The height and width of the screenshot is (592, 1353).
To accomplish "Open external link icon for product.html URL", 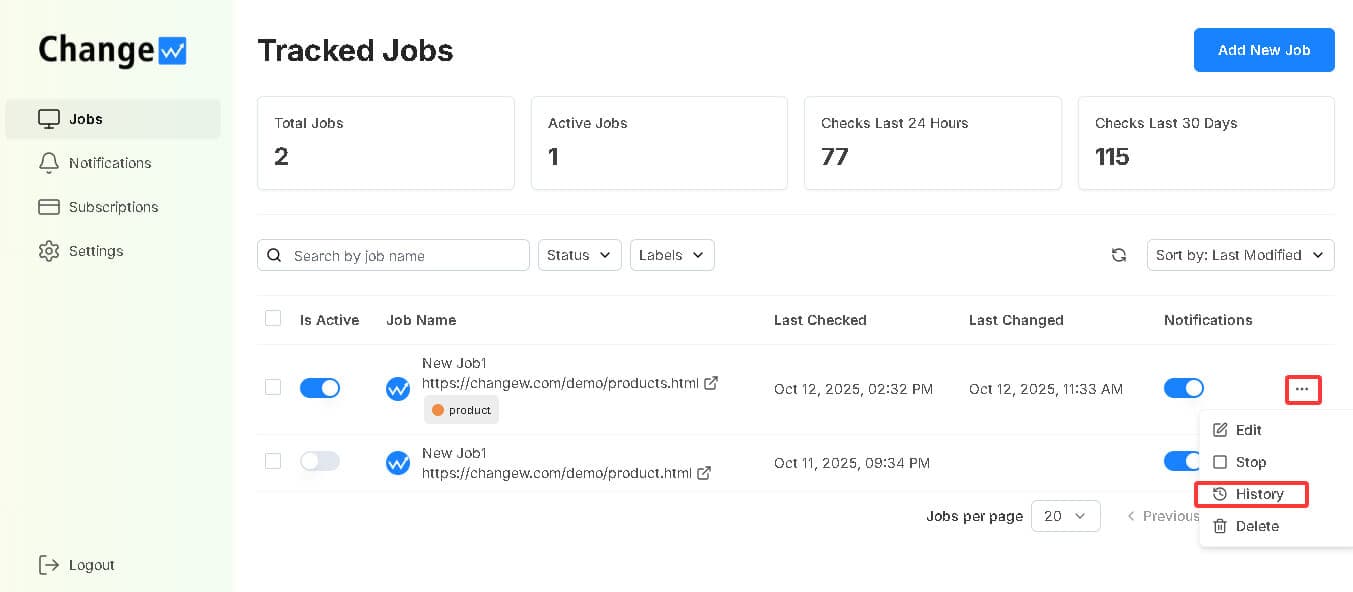I will [x=704, y=473].
